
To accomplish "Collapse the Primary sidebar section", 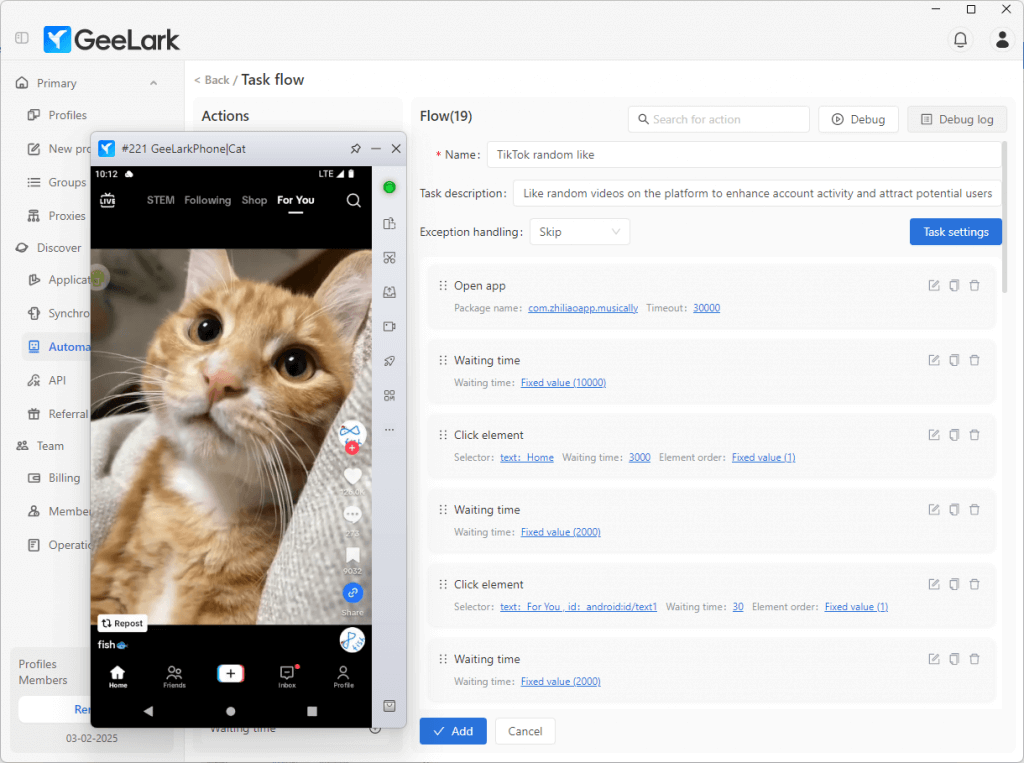I will coord(153,83).
